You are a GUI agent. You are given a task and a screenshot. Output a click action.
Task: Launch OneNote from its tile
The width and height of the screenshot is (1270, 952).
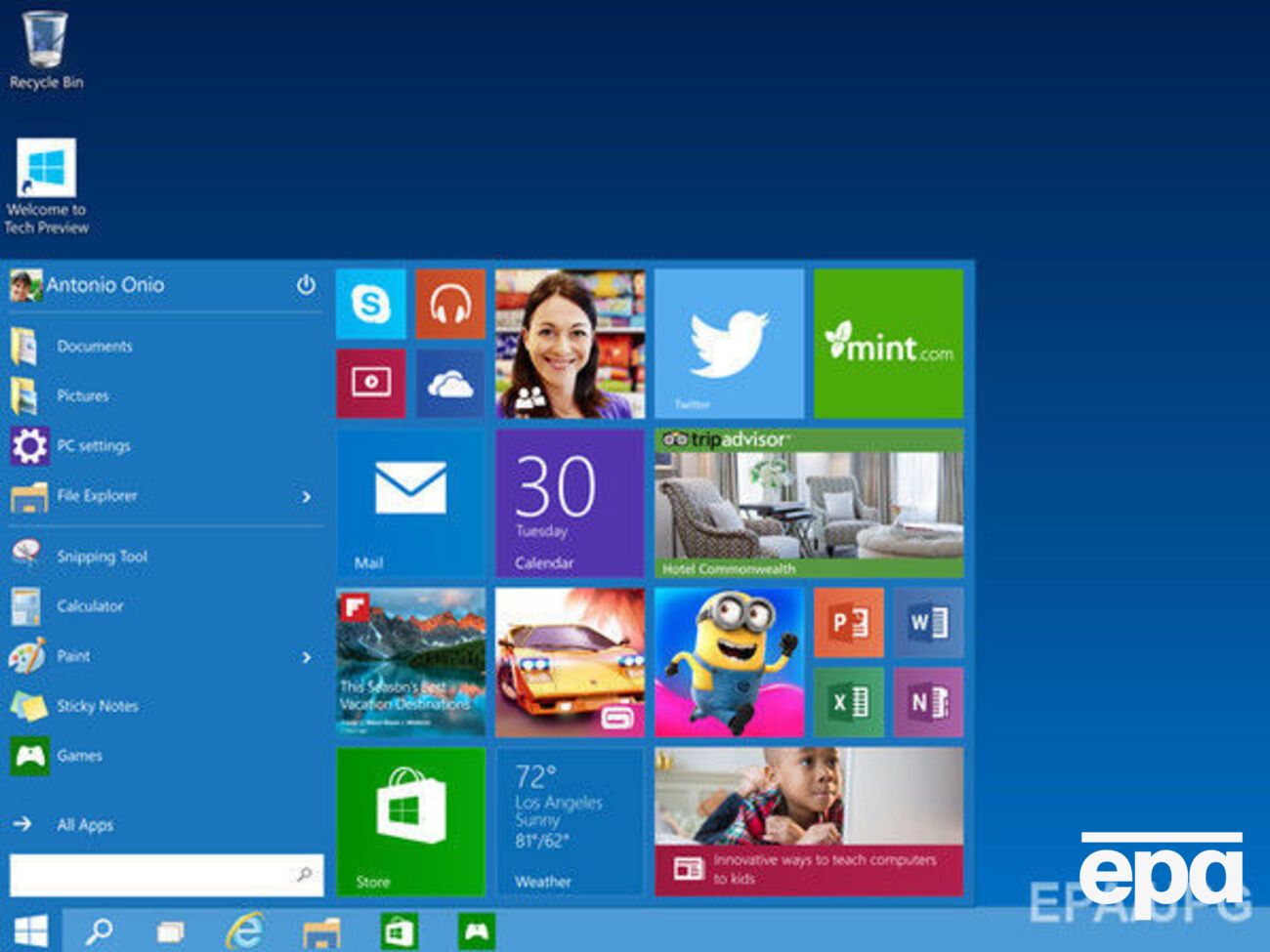[928, 702]
